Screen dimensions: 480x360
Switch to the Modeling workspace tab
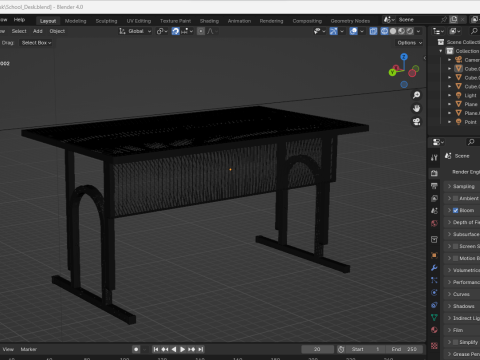pos(75,21)
